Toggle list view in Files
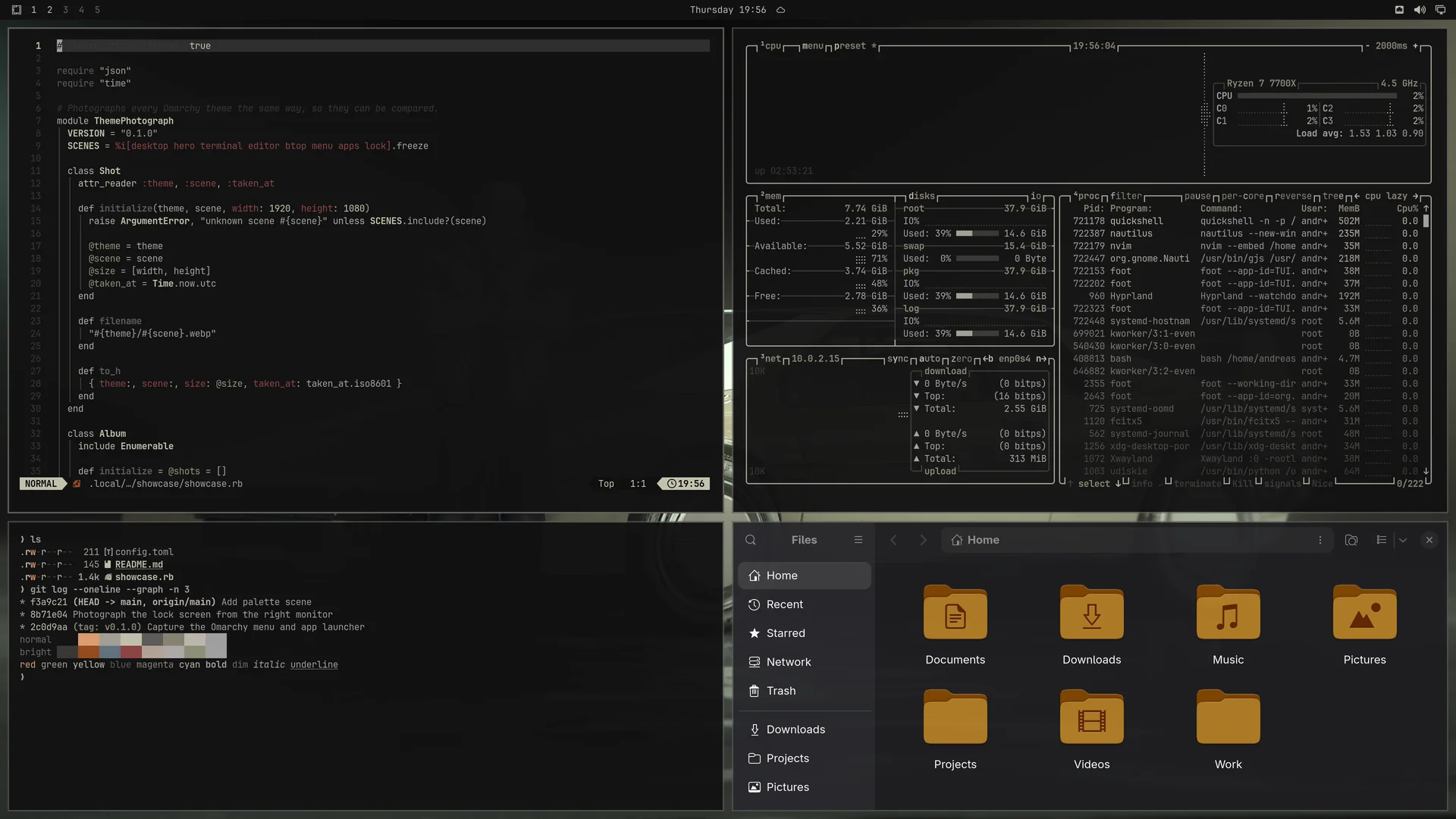The image size is (1456, 819). [x=1382, y=540]
